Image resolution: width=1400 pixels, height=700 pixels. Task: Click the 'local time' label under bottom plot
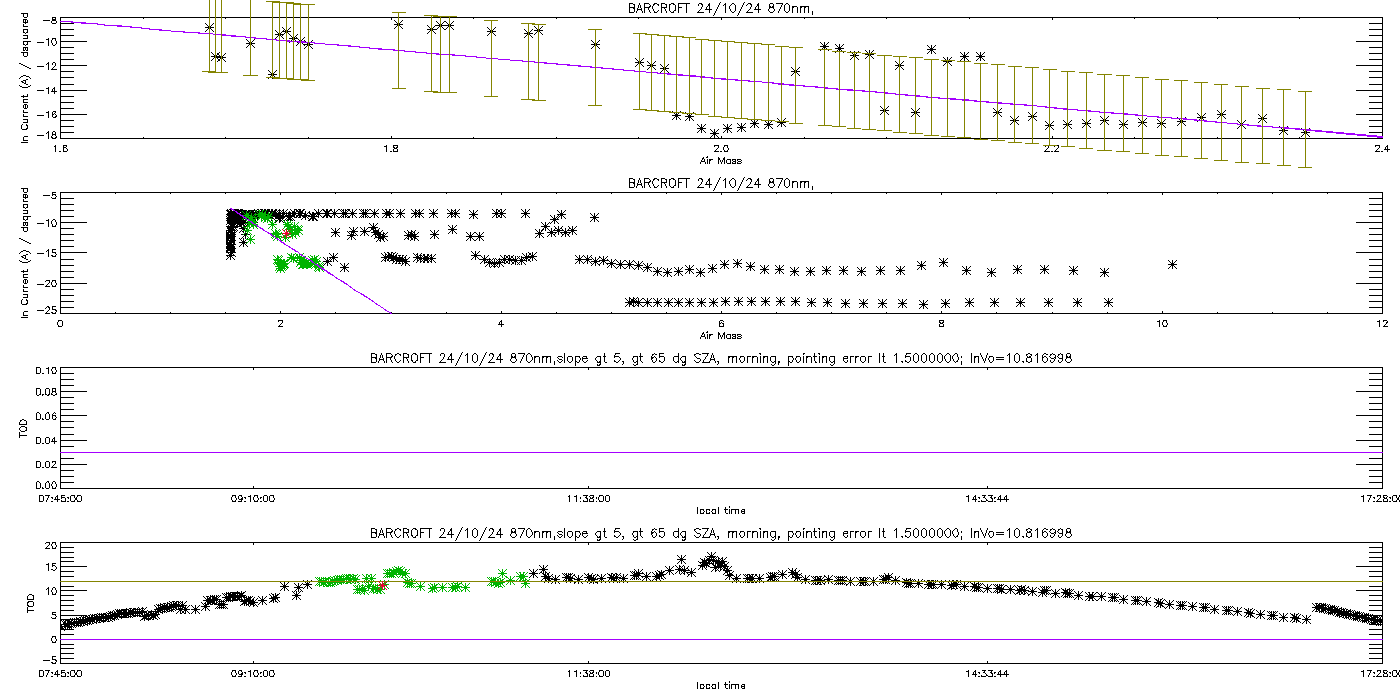click(720, 686)
